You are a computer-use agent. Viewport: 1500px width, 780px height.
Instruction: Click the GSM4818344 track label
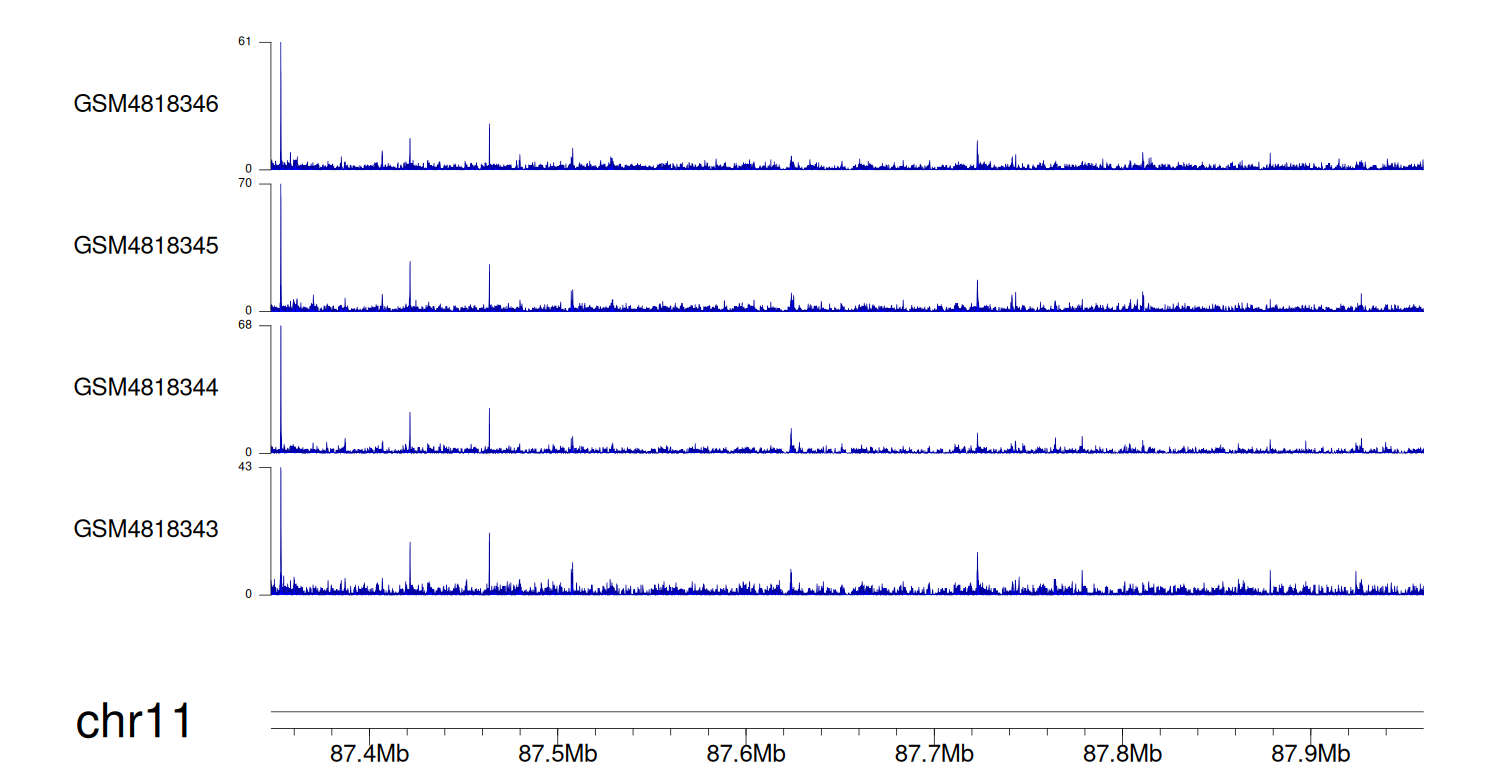[146, 387]
